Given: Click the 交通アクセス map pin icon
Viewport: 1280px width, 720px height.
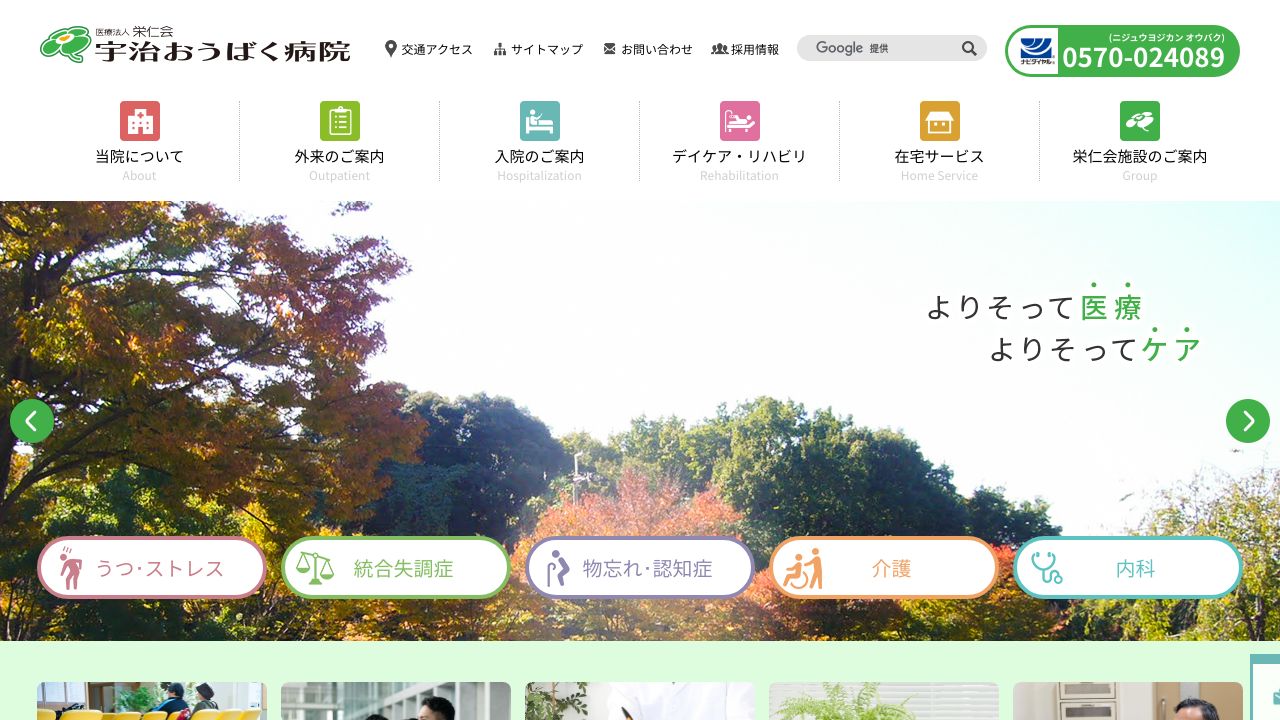Looking at the screenshot, I should [x=391, y=48].
